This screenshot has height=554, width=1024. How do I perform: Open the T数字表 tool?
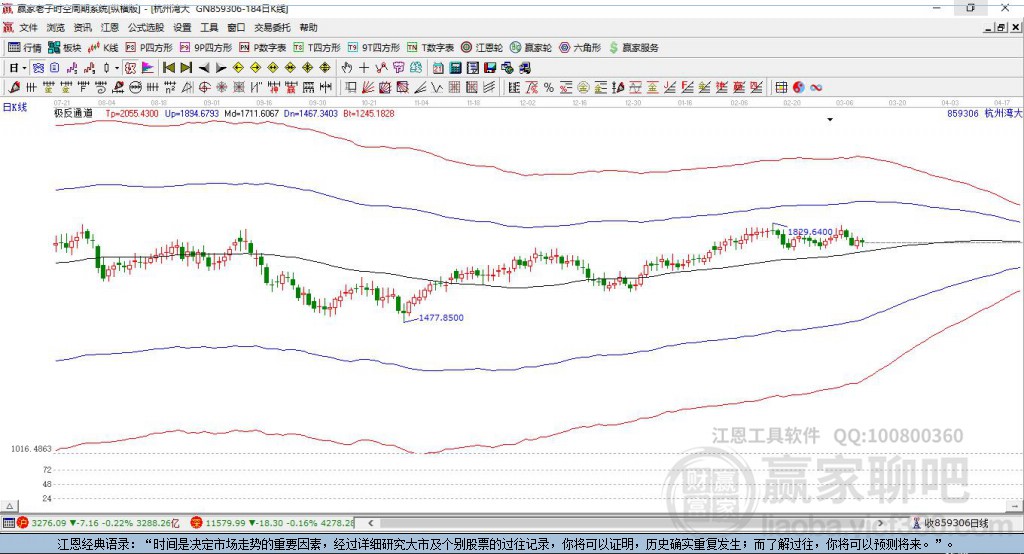pos(430,48)
